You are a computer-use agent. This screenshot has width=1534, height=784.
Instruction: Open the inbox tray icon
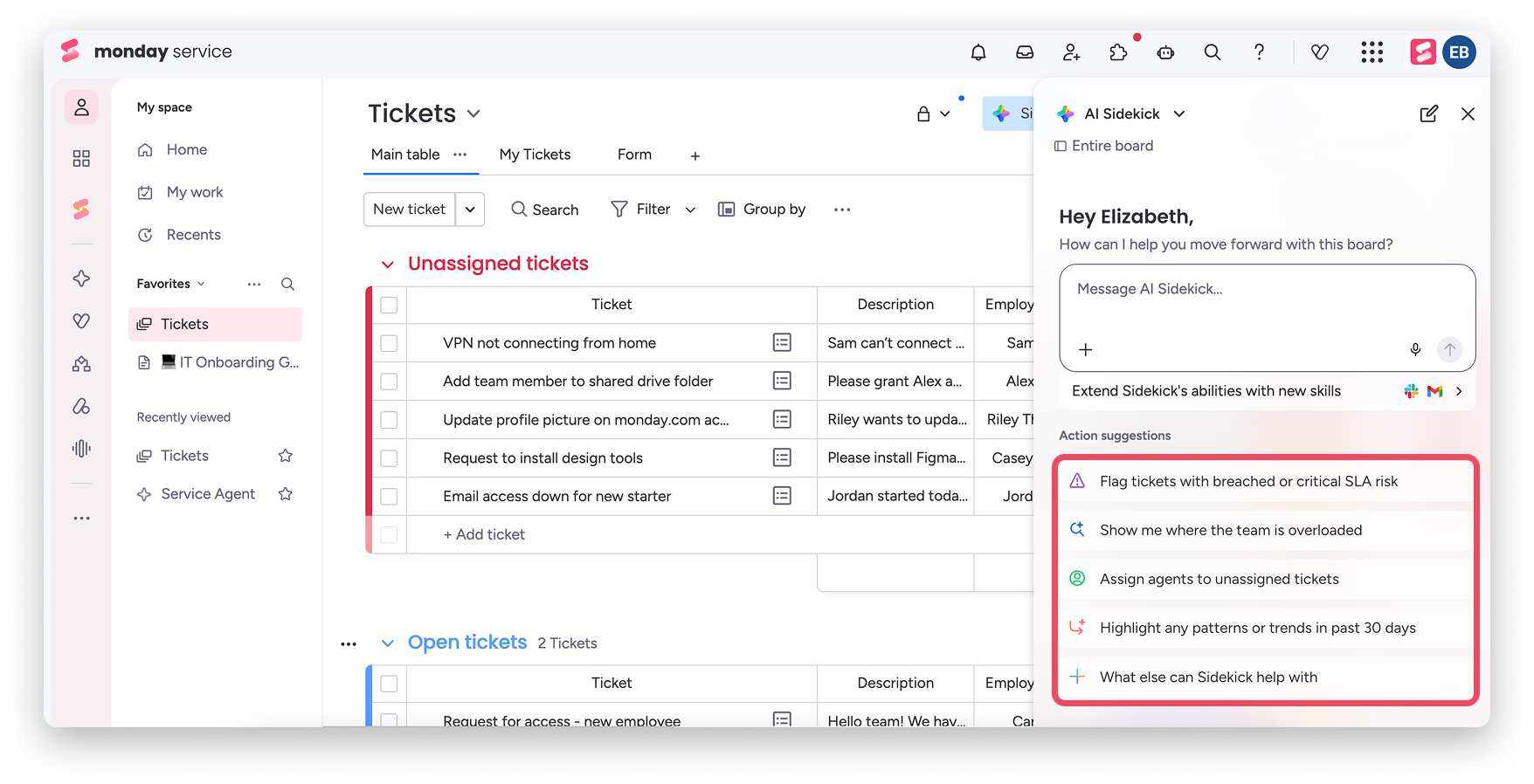point(1025,52)
